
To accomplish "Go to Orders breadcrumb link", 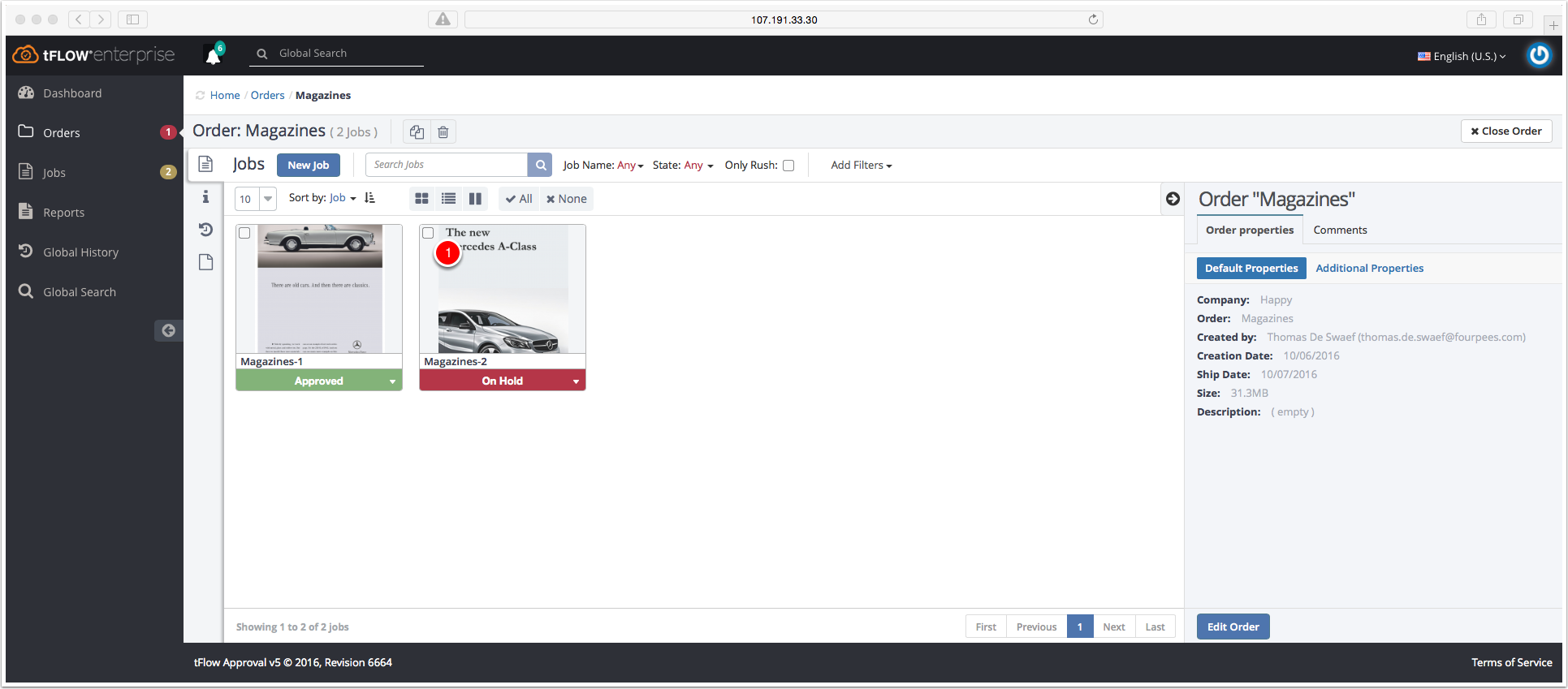I will [x=267, y=96].
